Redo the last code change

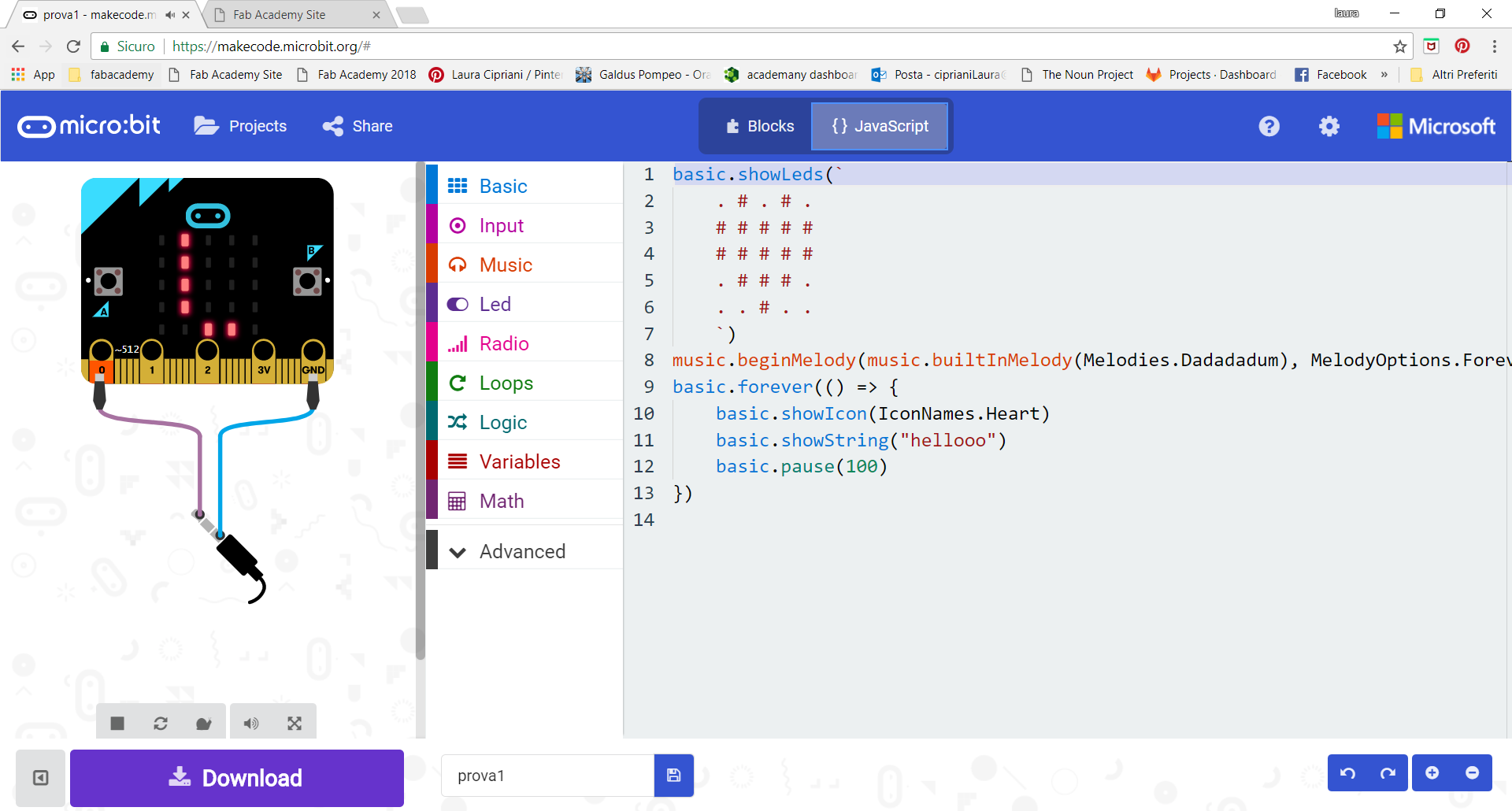coord(1388,773)
